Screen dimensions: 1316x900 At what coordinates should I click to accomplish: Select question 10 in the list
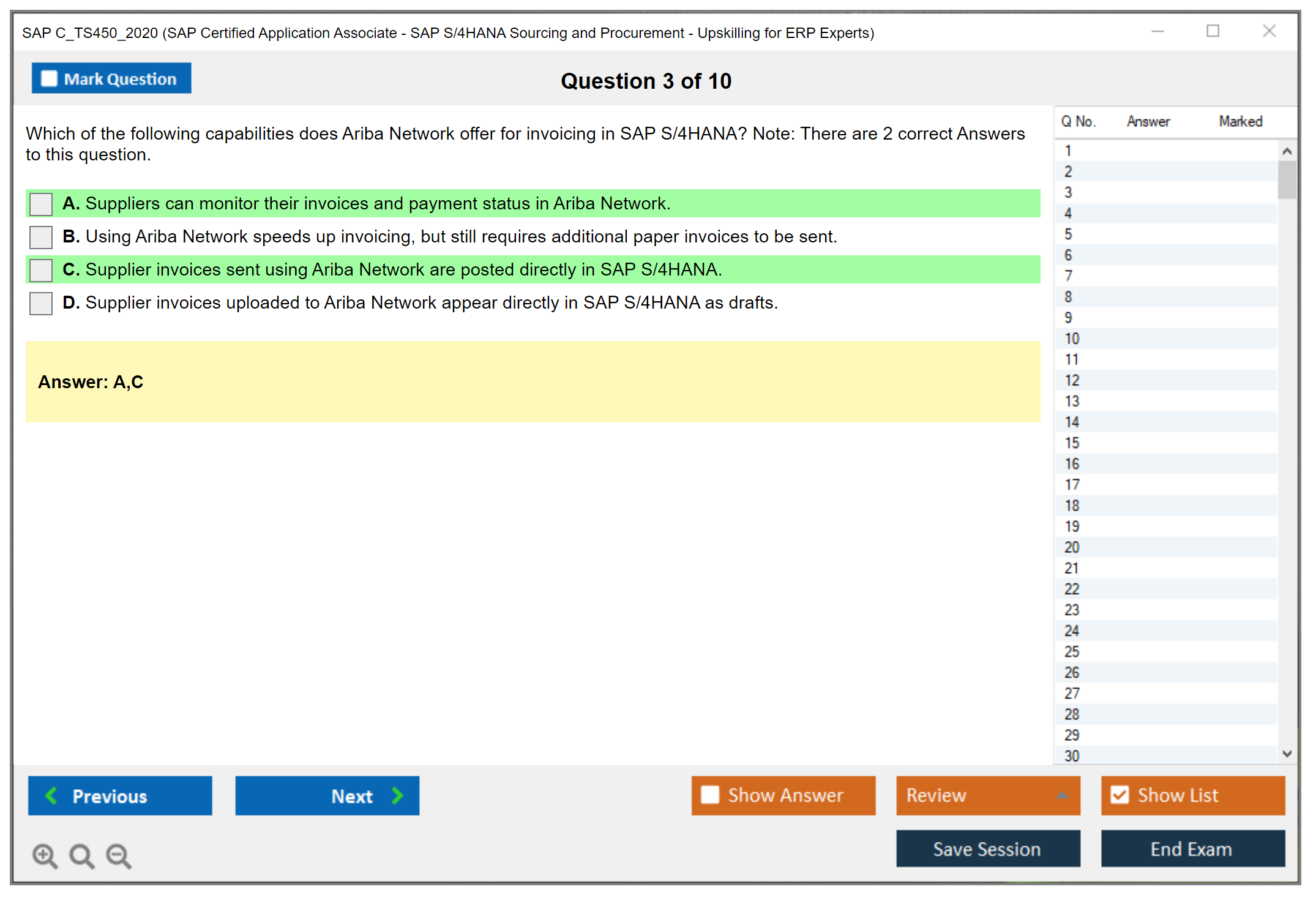[x=1072, y=339]
